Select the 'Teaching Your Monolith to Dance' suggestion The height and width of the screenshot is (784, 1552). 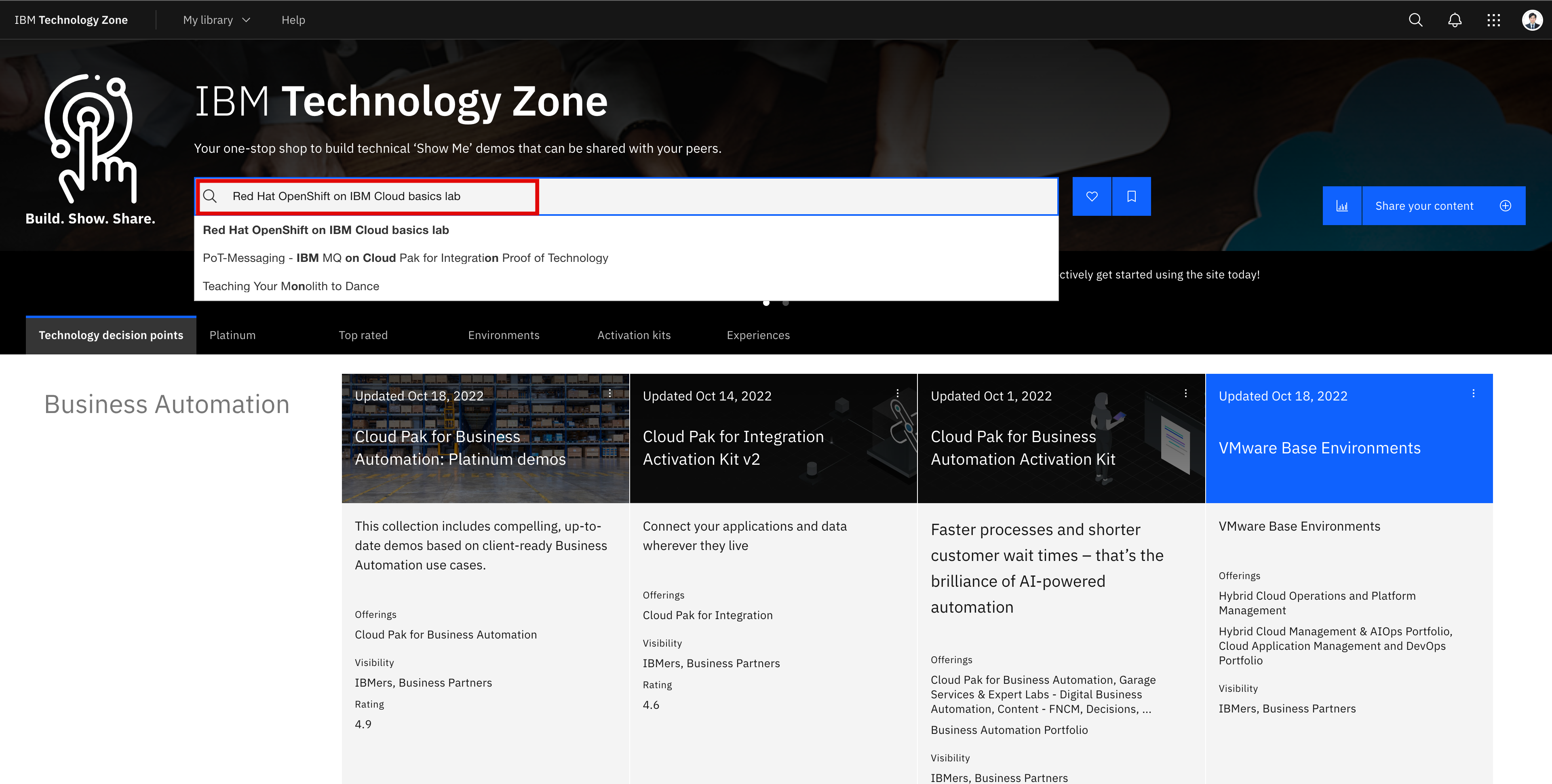coord(291,286)
